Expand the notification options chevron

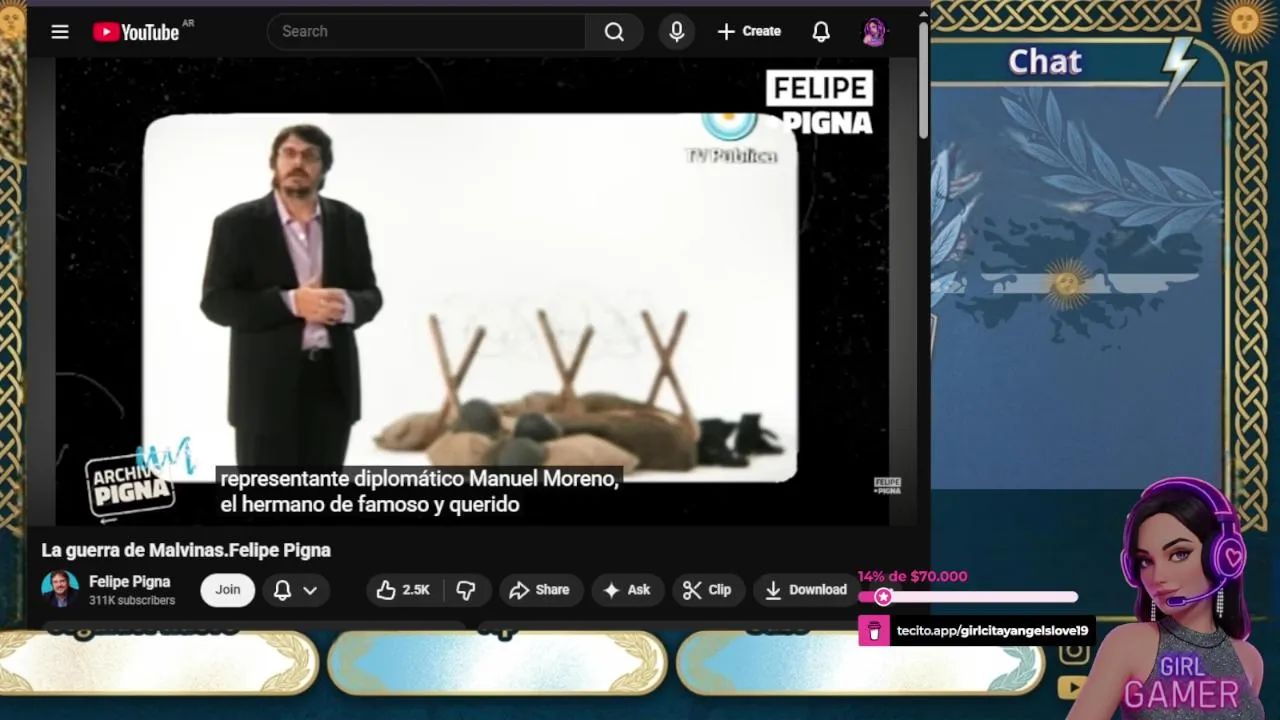tap(310, 590)
